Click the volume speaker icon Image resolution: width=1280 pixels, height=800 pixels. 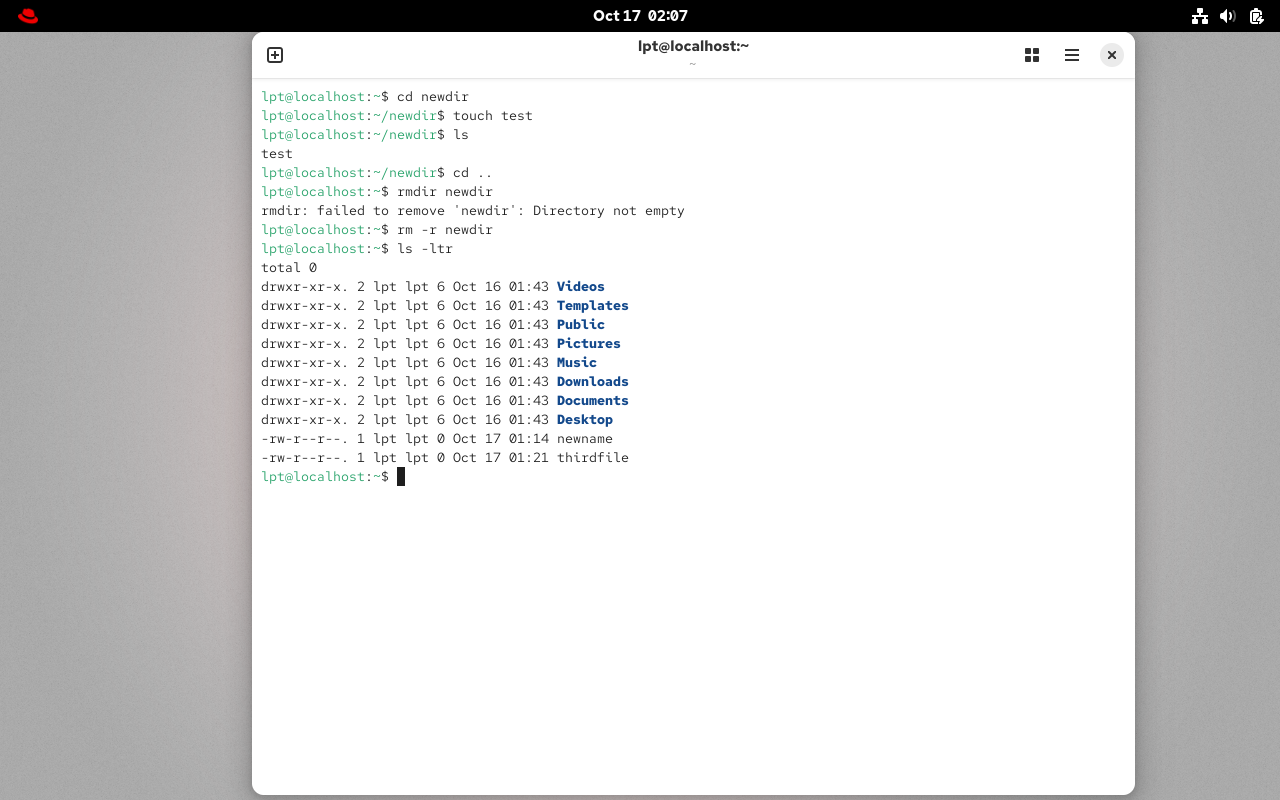point(1228,16)
